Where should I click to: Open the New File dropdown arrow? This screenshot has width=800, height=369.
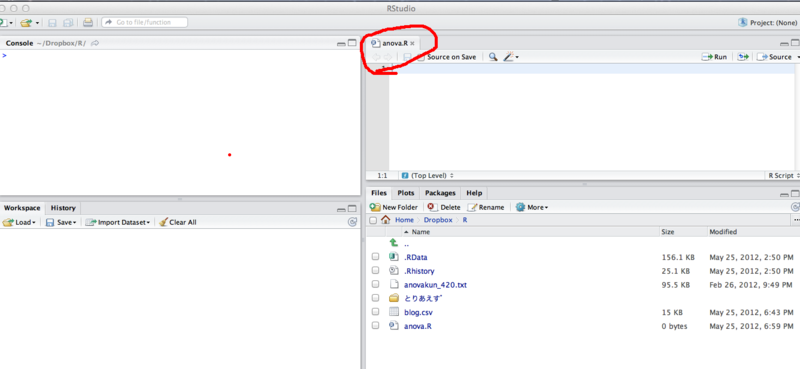[x=11, y=23]
